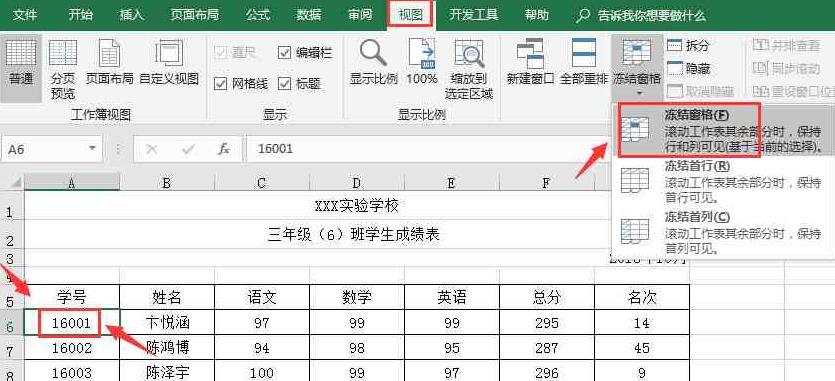The image size is (835, 381).
Task: Select the cell containing 16003
Action: coord(72,371)
